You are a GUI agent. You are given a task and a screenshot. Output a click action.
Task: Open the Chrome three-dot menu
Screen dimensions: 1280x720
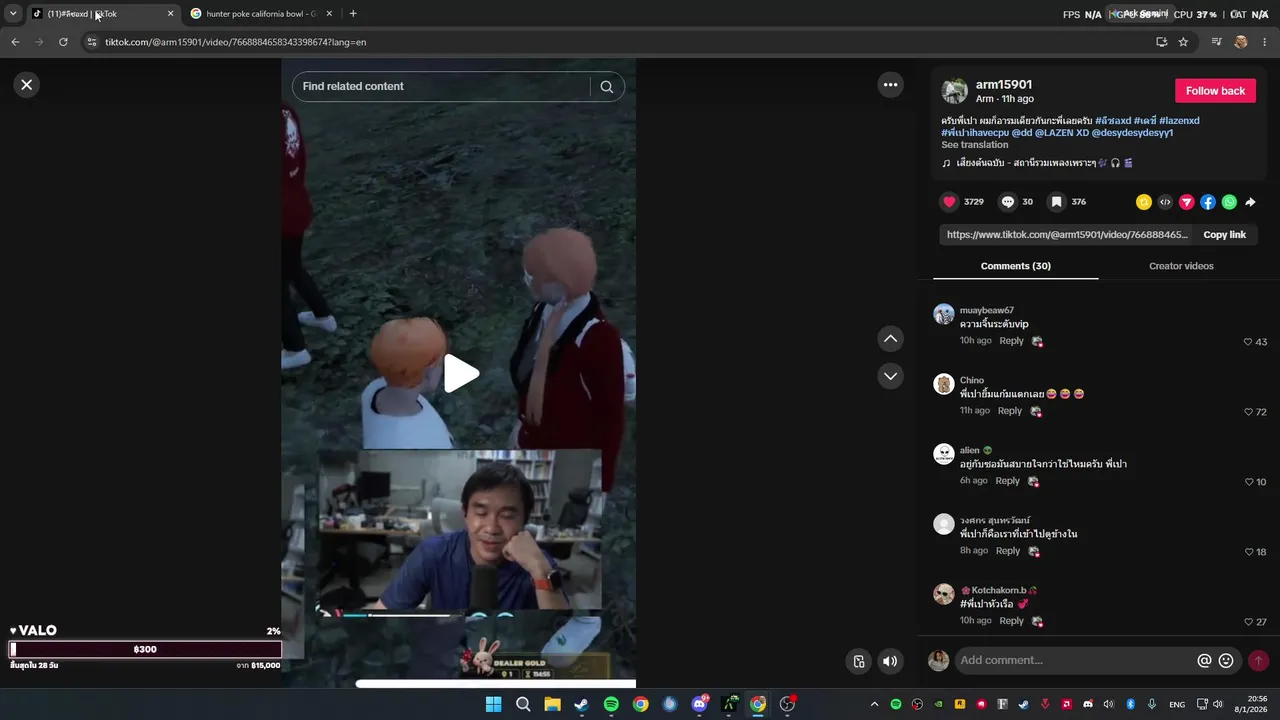1265,42
